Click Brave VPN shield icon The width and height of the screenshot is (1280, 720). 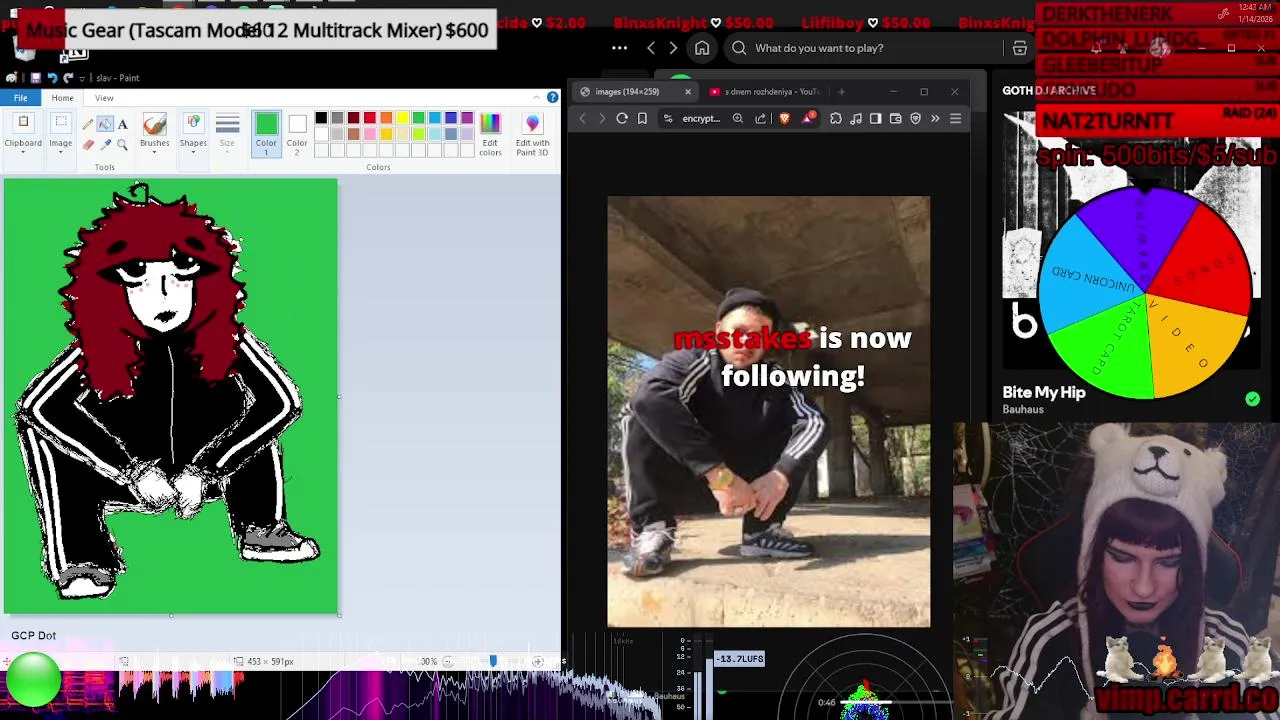tap(915, 119)
